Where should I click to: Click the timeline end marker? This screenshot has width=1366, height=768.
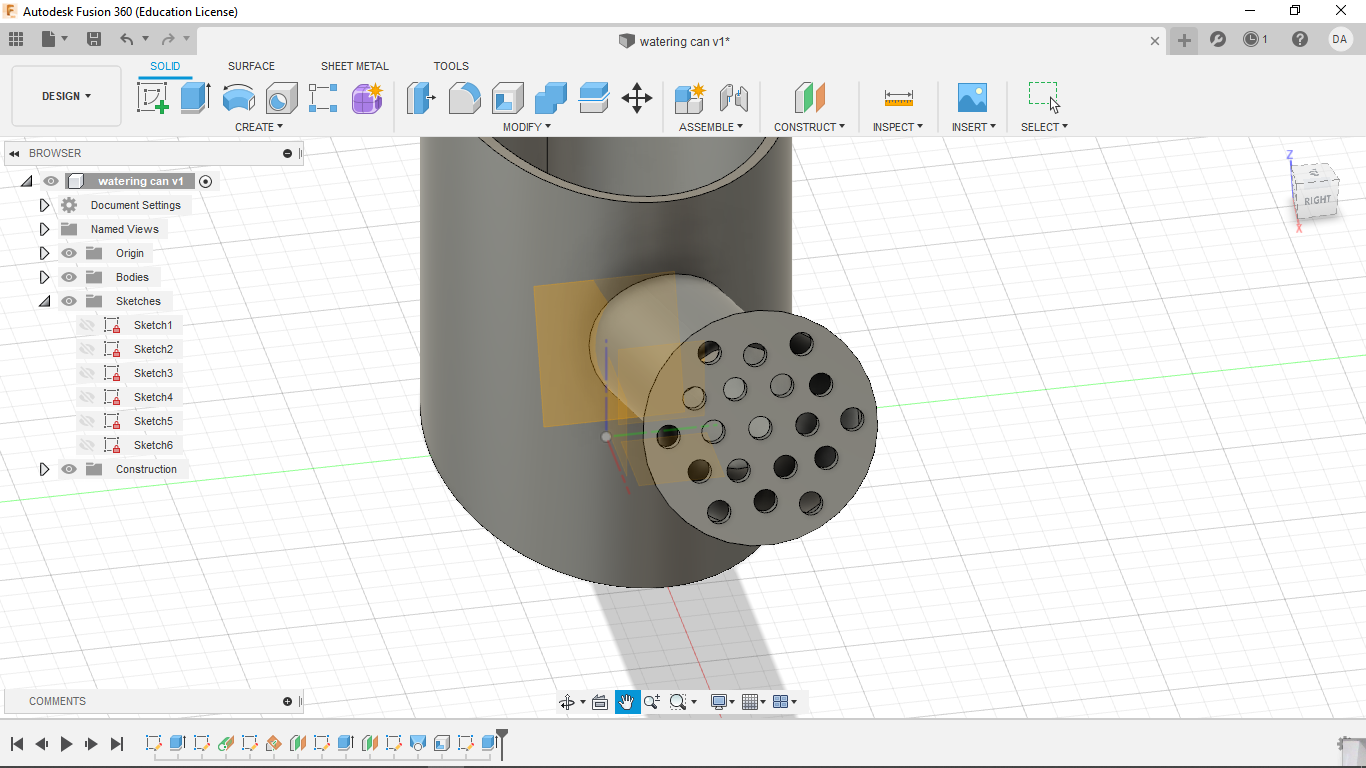click(x=502, y=743)
